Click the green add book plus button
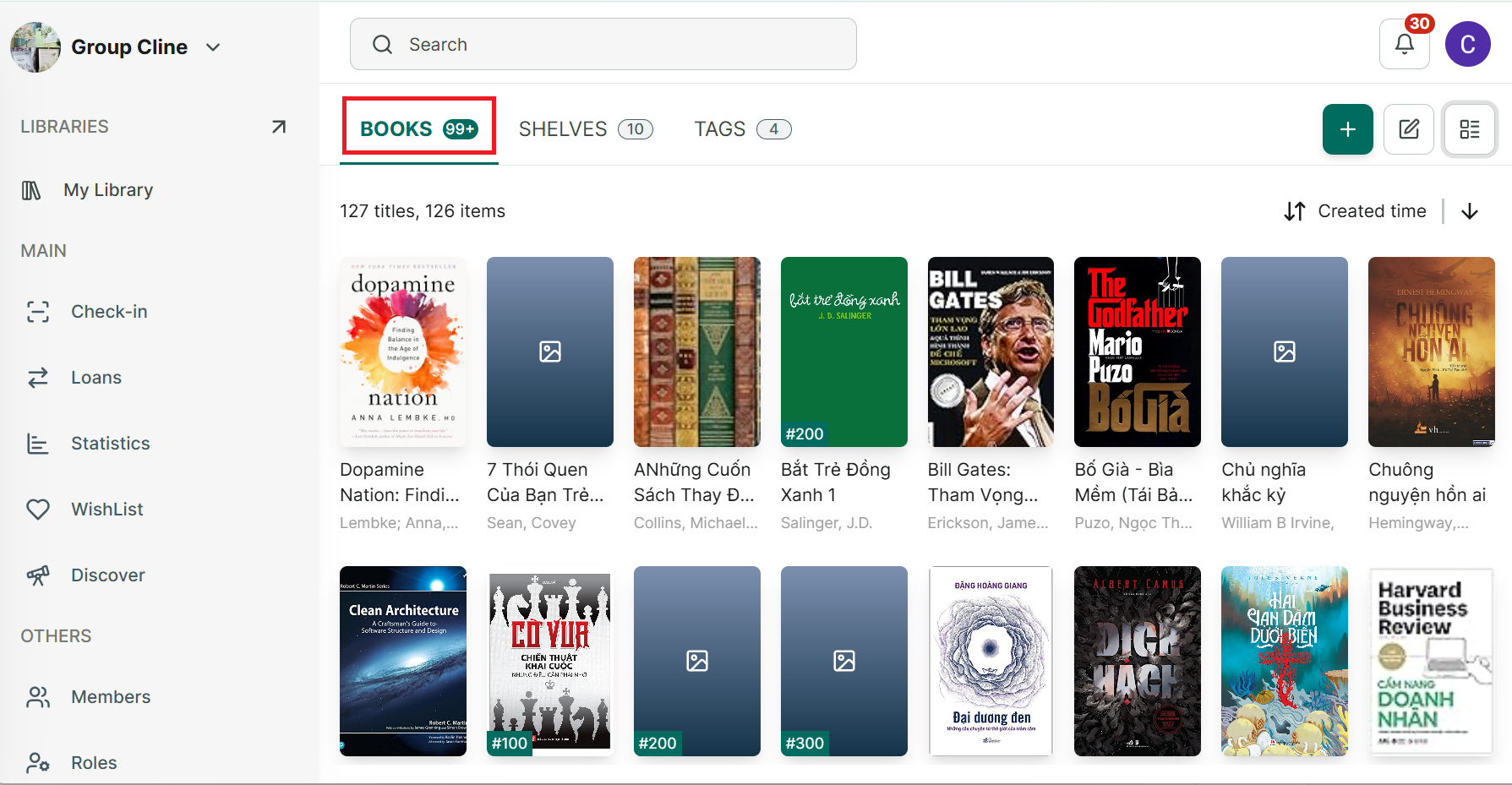Image resolution: width=1512 pixels, height=785 pixels. pyautogui.click(x=1347, y=129)
